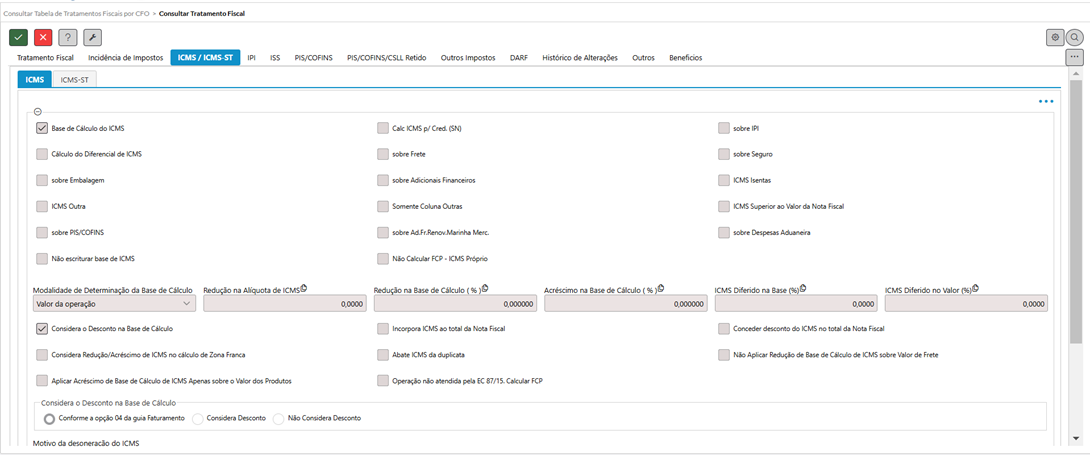Open the overflow tabs menu with three dots
The height and width of the screenshot is (455, 1090).
(x=1075, y=58)
